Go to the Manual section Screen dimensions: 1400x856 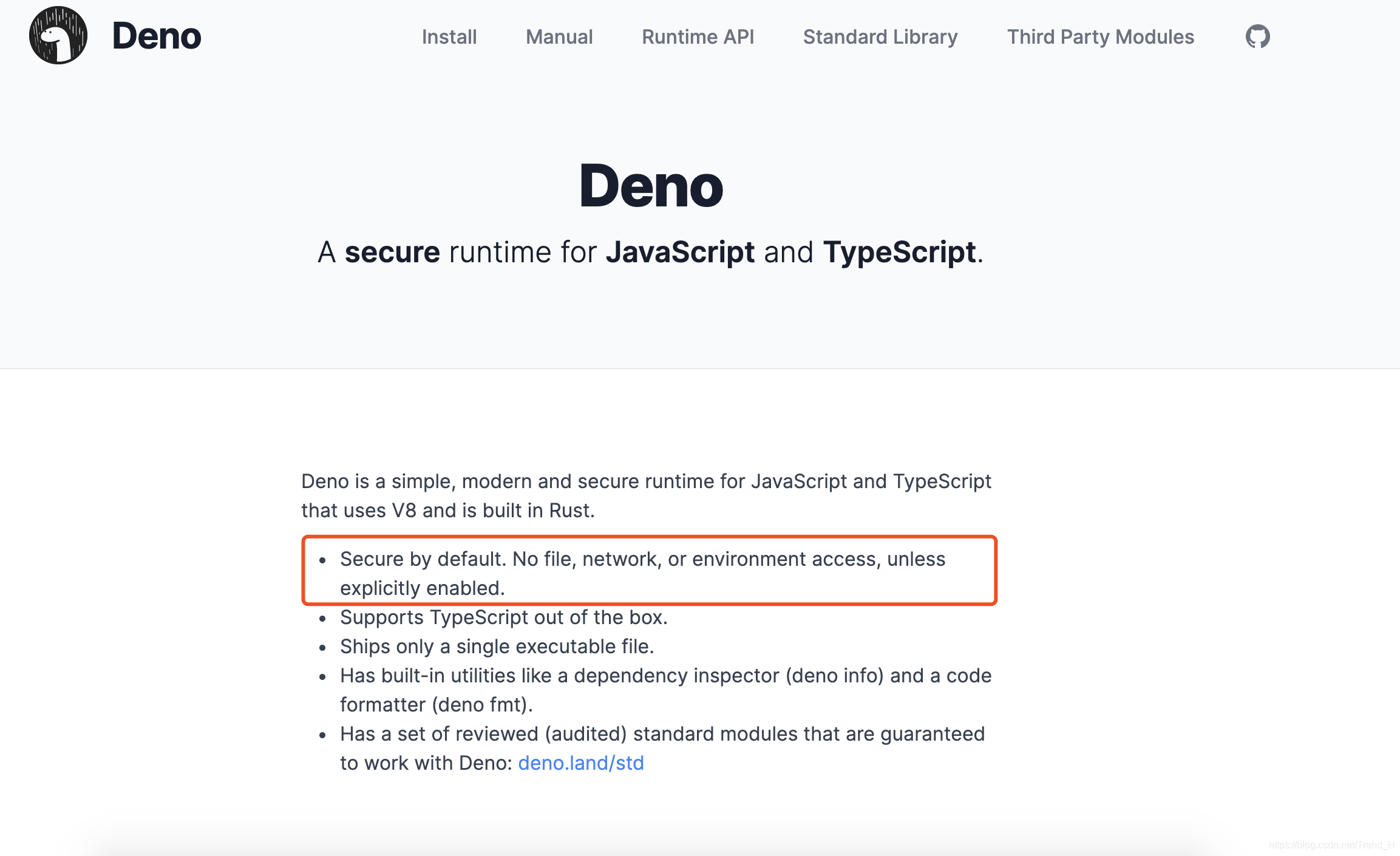(x=559, y=37)
